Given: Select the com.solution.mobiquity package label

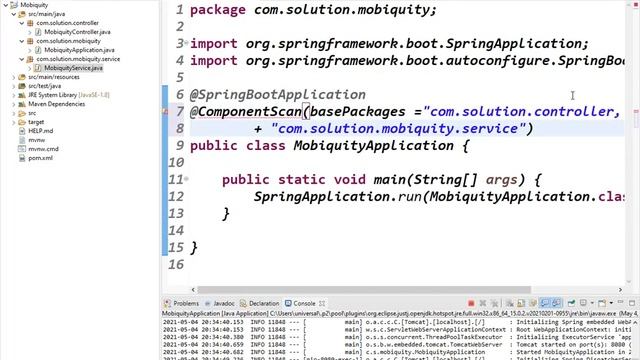Looking at the screenshot, I should [x=69, y=41].
